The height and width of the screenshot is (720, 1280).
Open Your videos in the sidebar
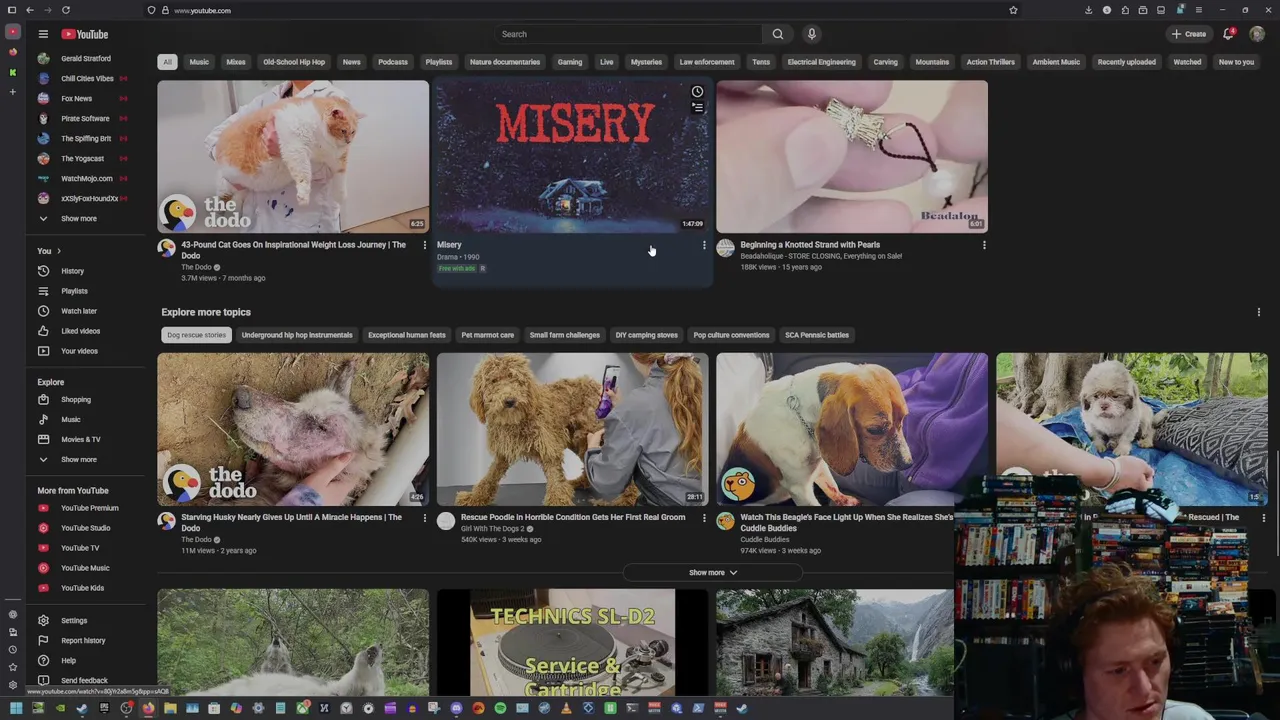point(79,351)
